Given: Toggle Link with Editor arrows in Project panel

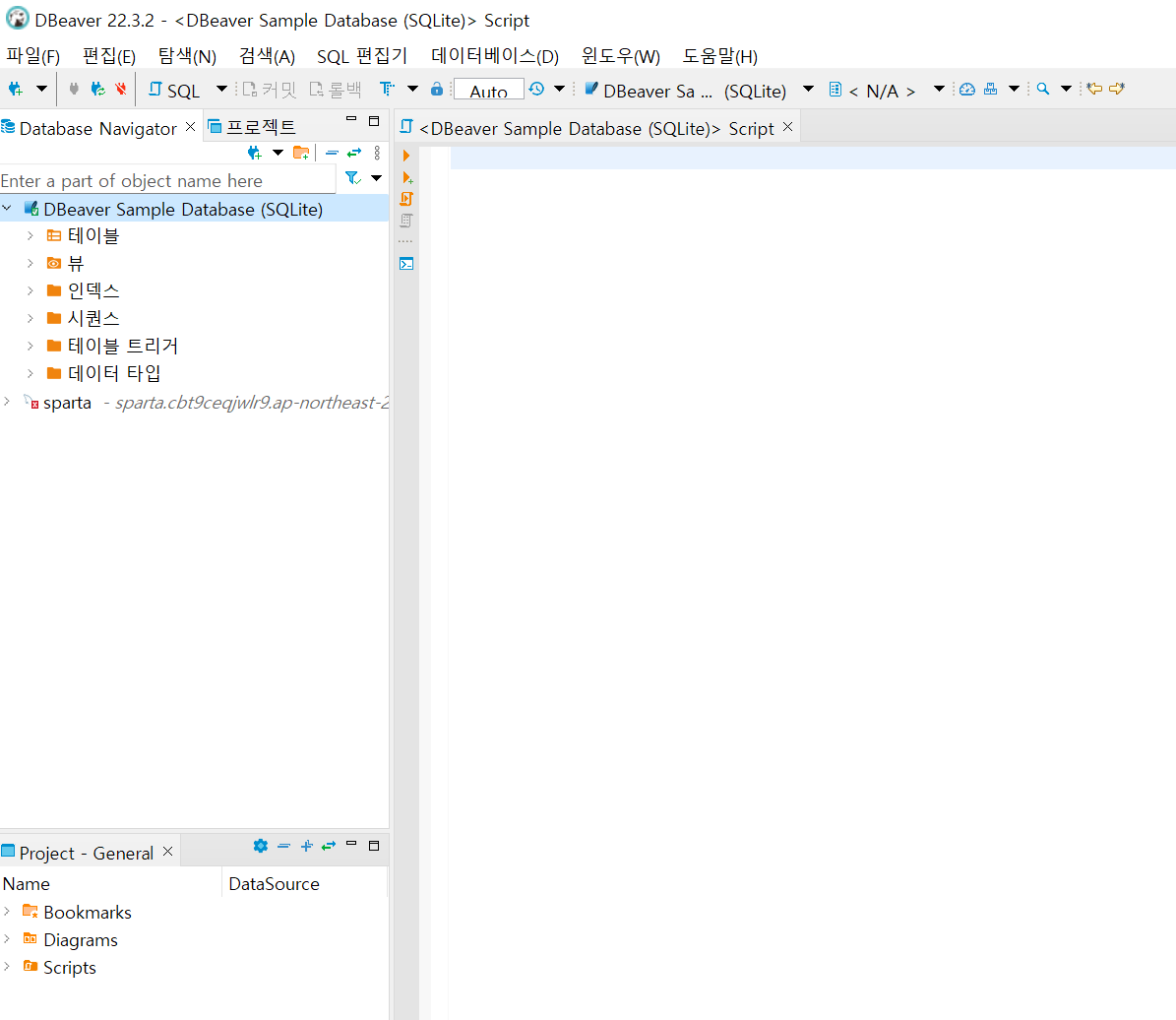Looking at the screenshot, I should click(x=329, y=846).
